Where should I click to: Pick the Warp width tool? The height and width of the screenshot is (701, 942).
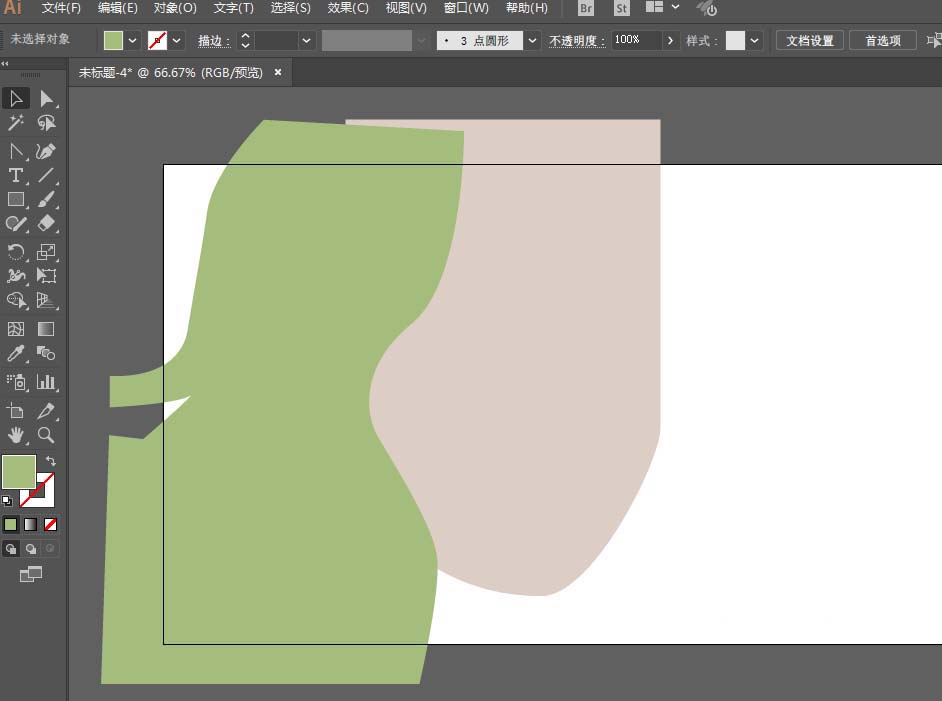coord(16,276)
